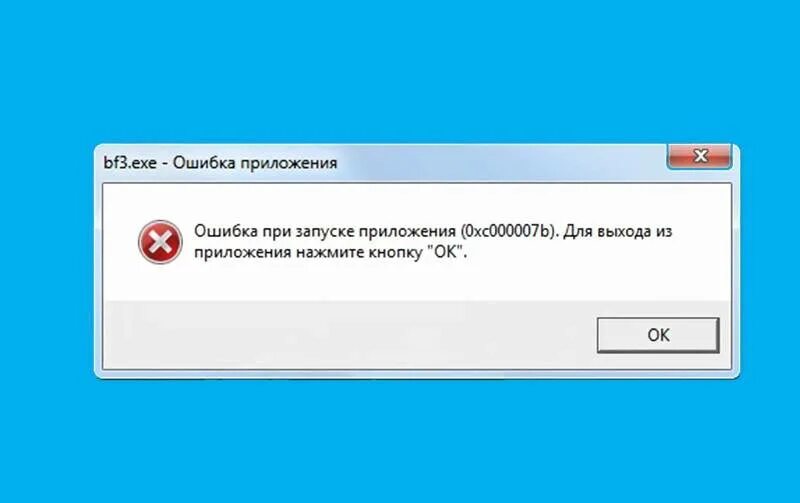The image size is (800, 503).
Task: Click the word "запуске" in the error message
Action: (x=323, y=232)
